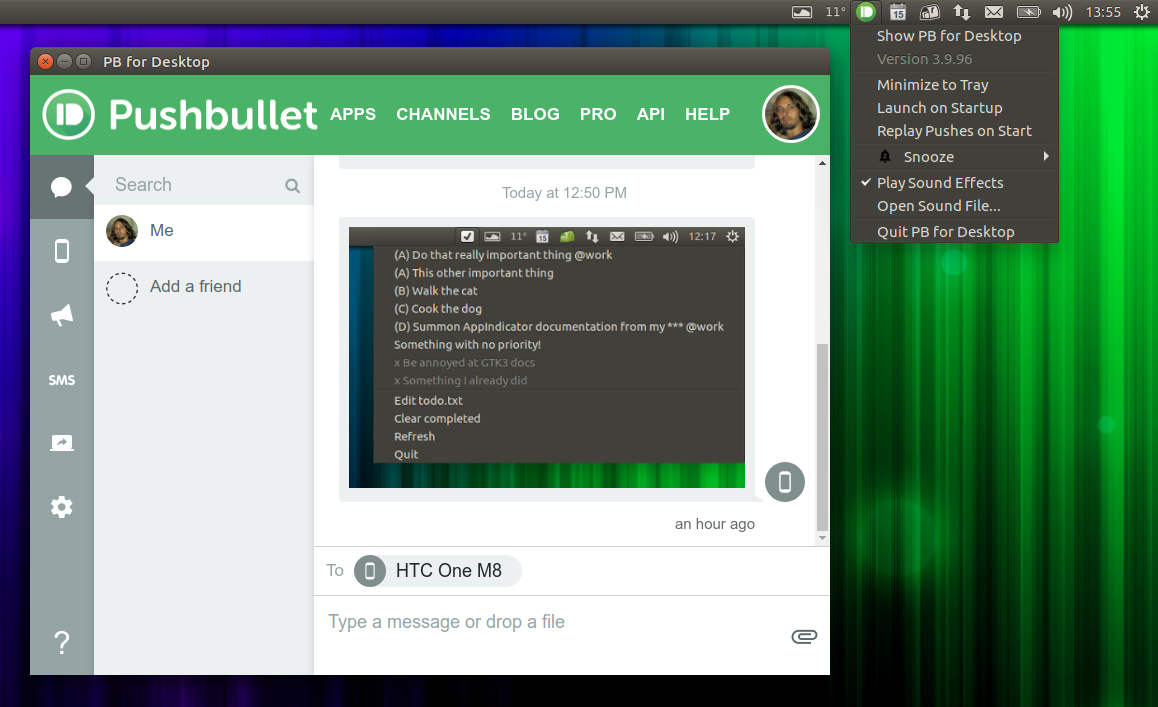This screenshot has height=707, width=1158.
Task: Click Add a friend entry
Action: (x=204, y=287)
